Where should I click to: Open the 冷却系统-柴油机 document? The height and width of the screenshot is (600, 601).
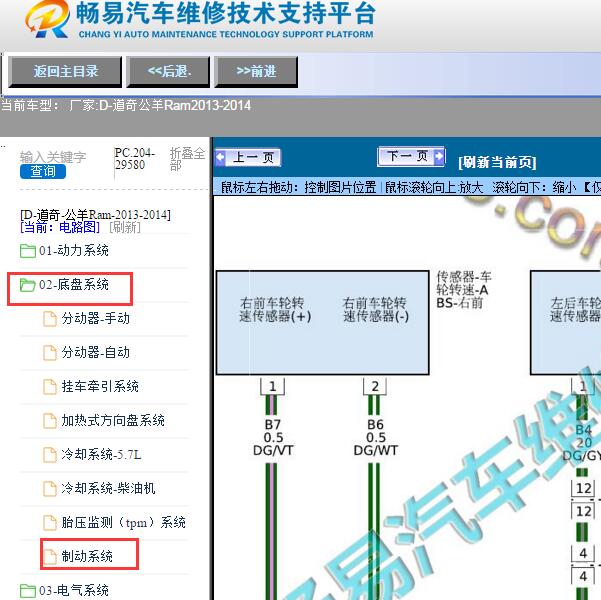click(108, 488)
